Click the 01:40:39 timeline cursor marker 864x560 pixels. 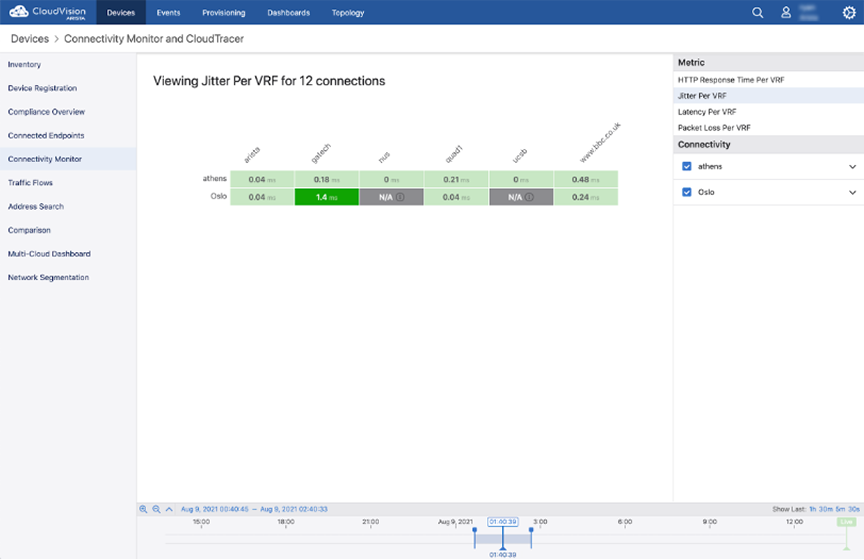503,521
